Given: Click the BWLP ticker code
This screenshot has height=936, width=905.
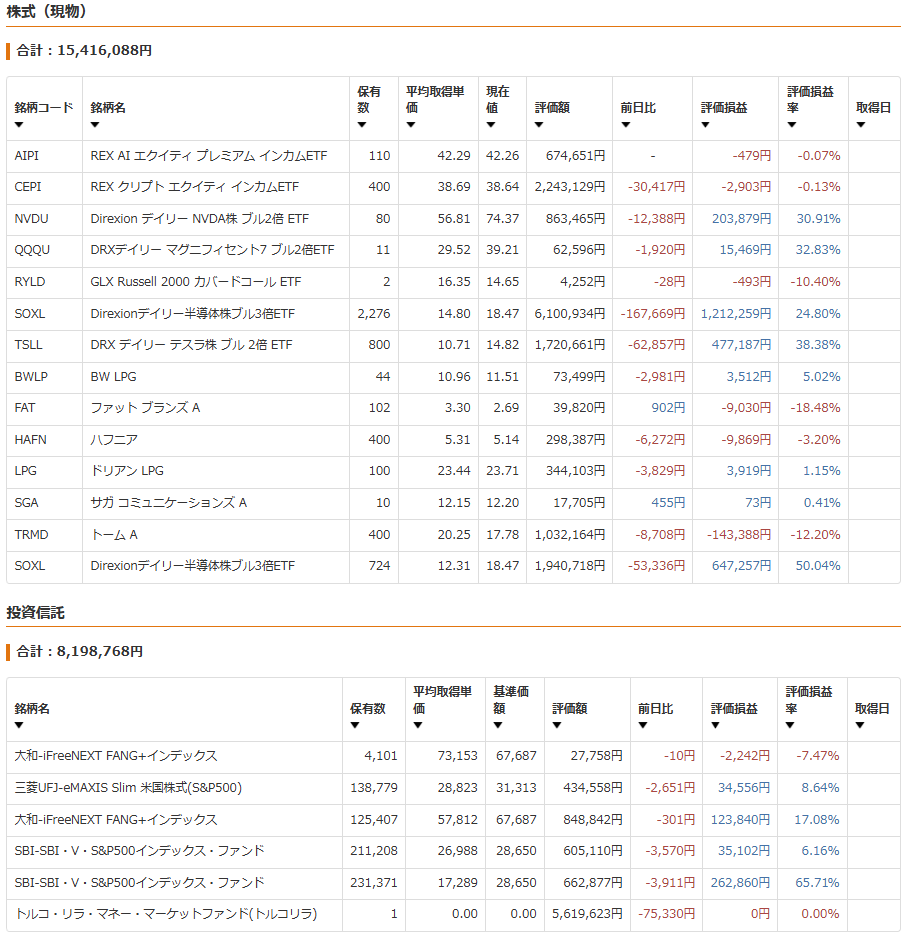Looking at the screenshot, I should (x=31, y=377).
